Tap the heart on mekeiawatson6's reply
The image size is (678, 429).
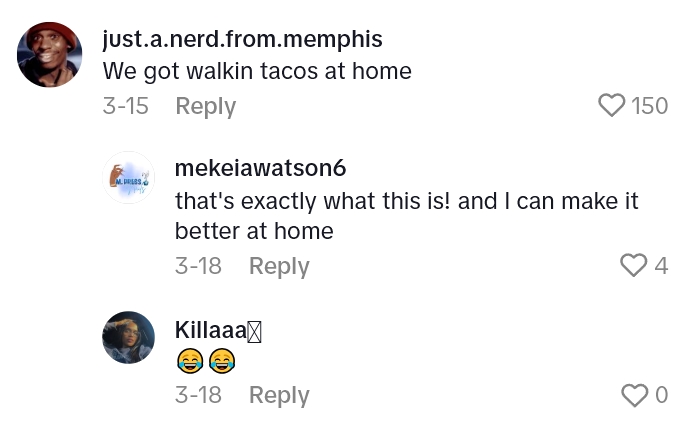click(634, 265)
